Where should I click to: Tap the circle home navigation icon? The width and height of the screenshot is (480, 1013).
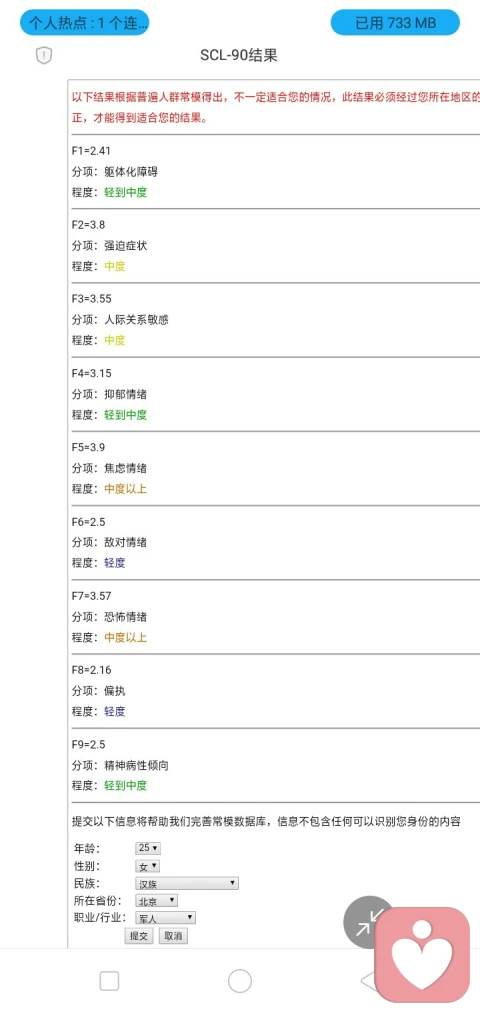[x=240, y=981]
